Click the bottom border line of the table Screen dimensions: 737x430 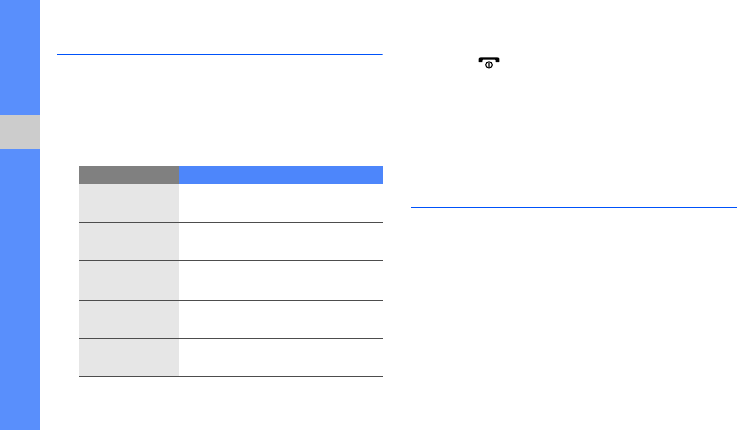[x=230, y=376]
